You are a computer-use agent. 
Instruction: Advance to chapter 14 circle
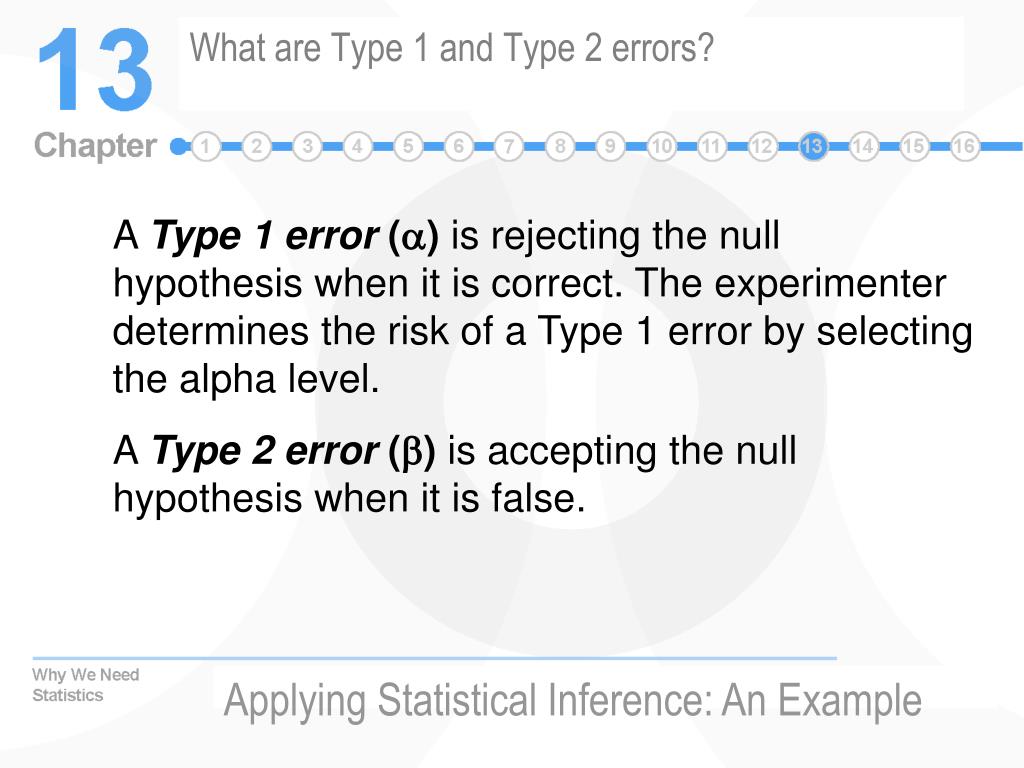coord(863,146)
